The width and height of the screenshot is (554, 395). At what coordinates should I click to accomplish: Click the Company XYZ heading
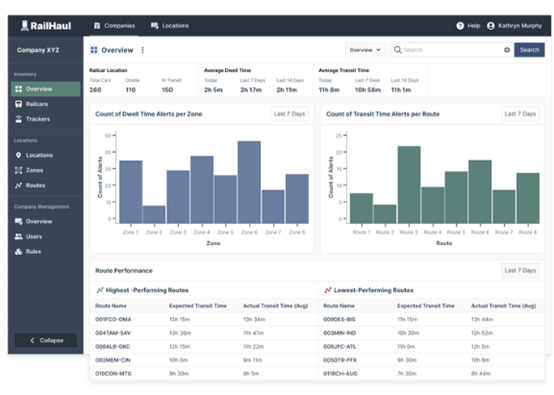[38, 50]
